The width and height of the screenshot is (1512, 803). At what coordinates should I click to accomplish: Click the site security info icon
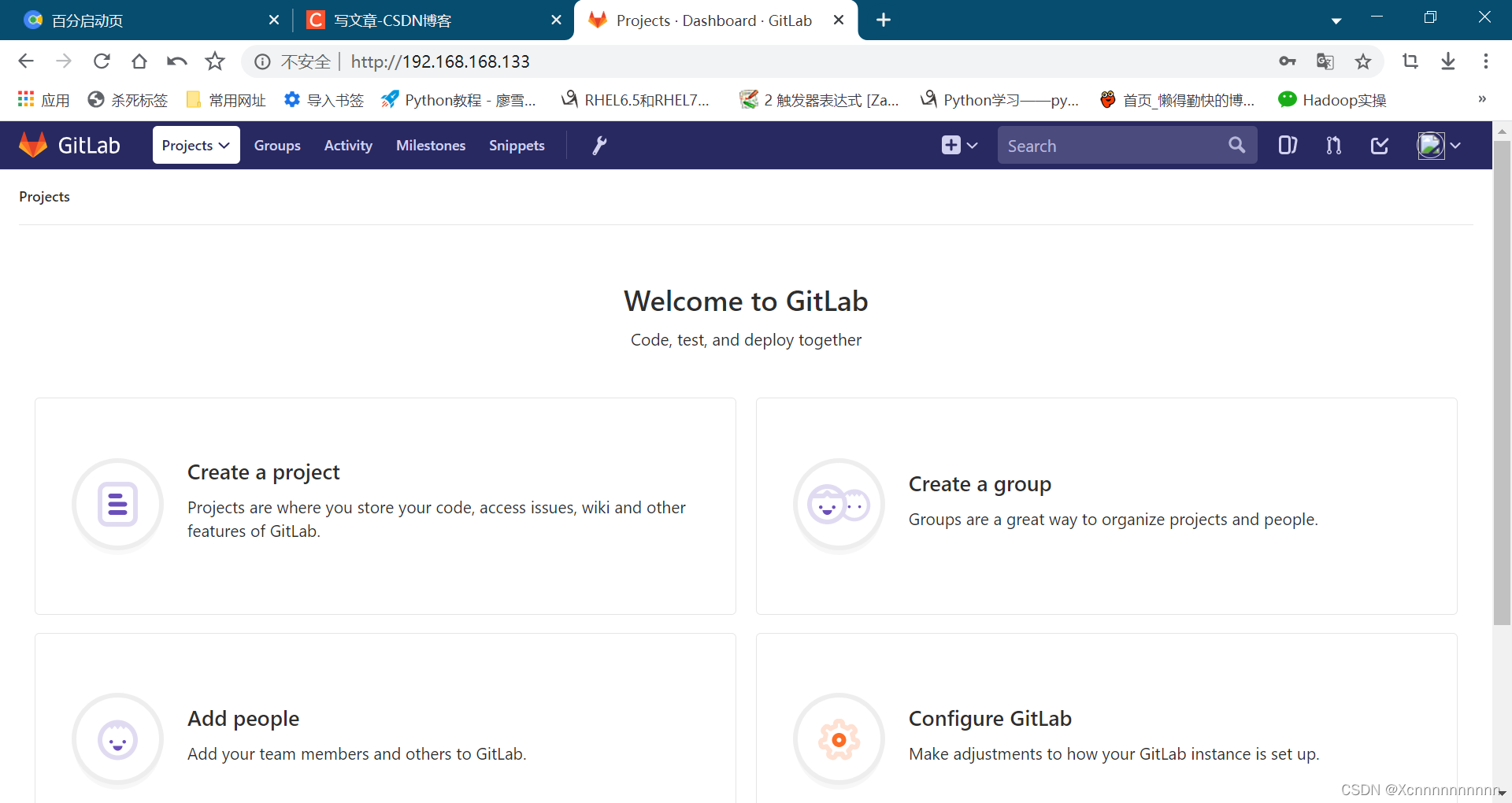(x=262, y=61)
